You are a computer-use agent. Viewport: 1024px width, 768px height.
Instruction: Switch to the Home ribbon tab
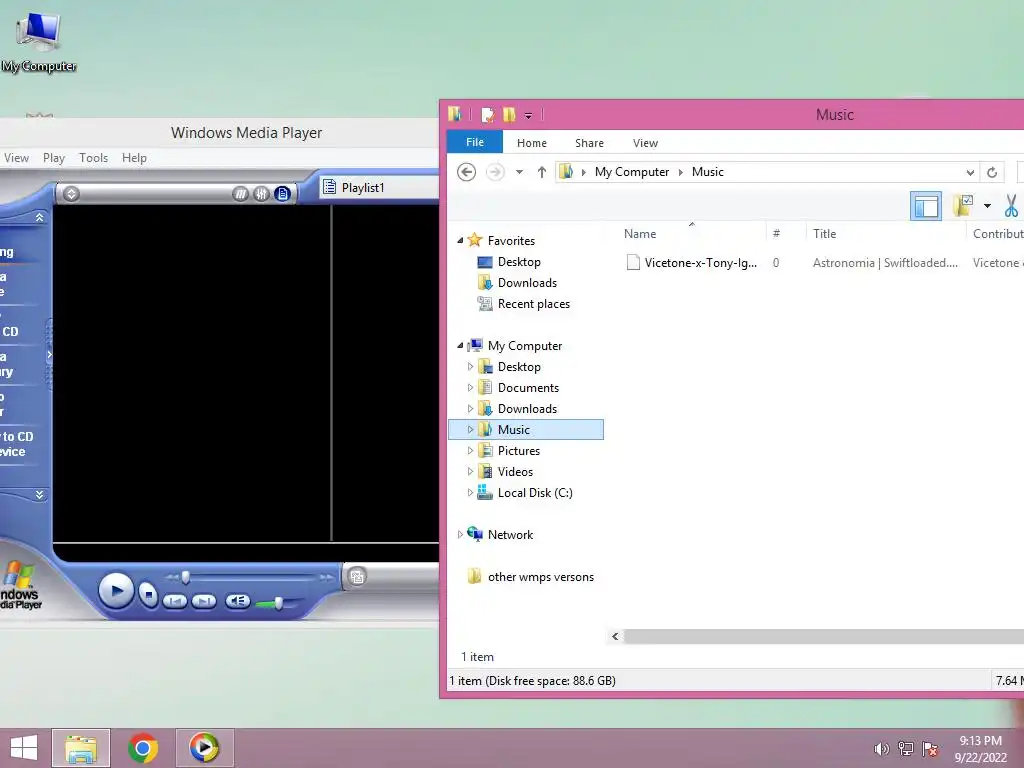click(x=532, y=143)
